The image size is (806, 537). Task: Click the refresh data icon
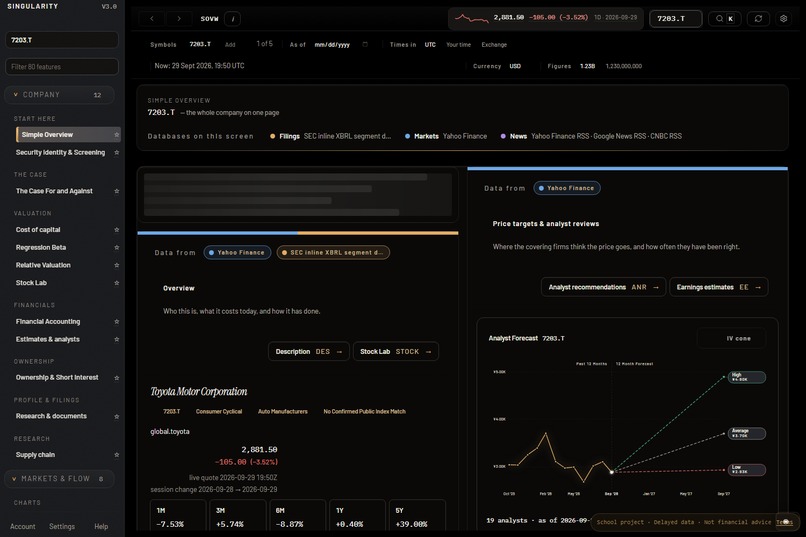[x=758, y=18]
